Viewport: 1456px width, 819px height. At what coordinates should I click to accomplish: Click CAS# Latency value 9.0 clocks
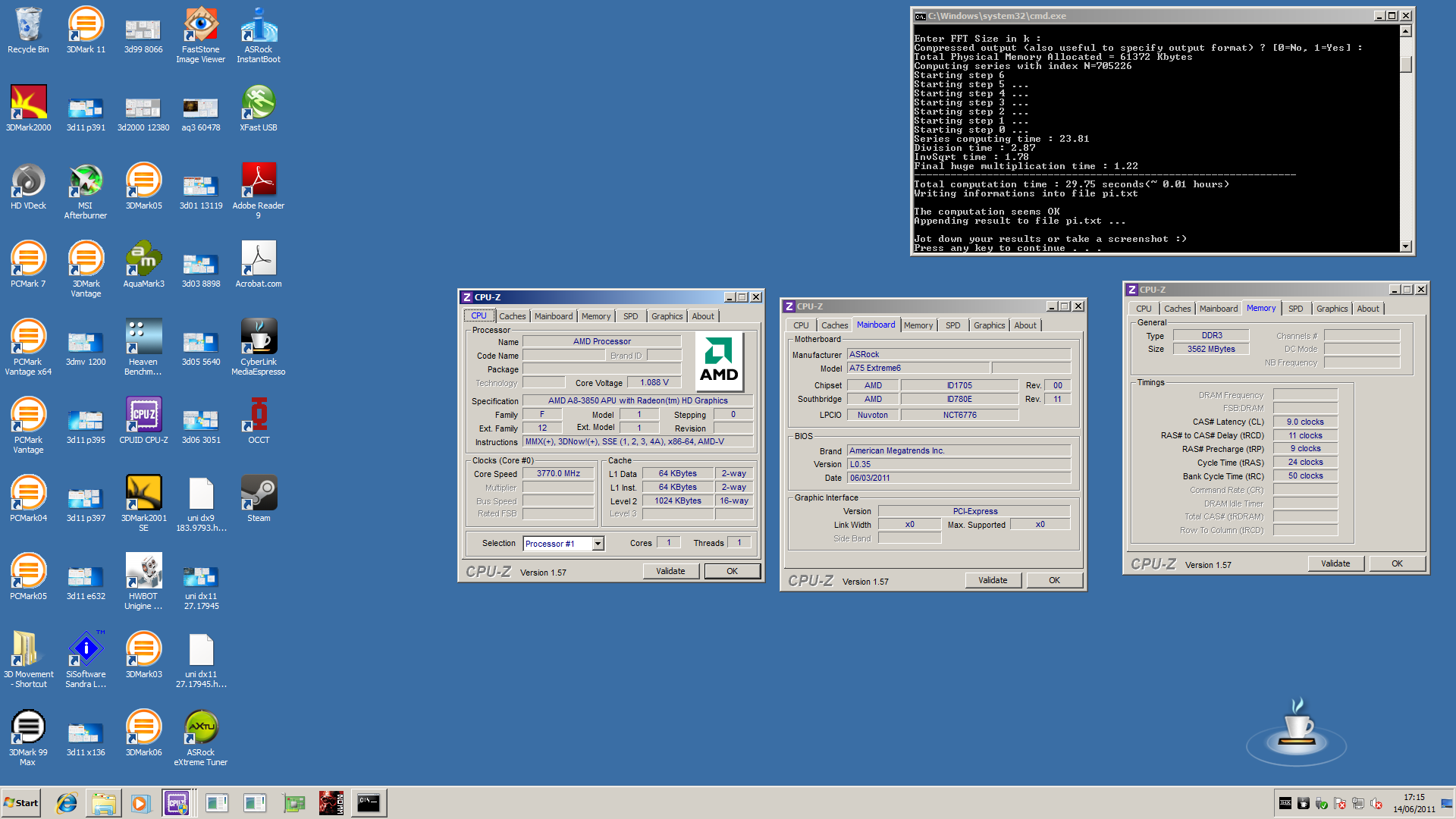(x=1304, y=422)
